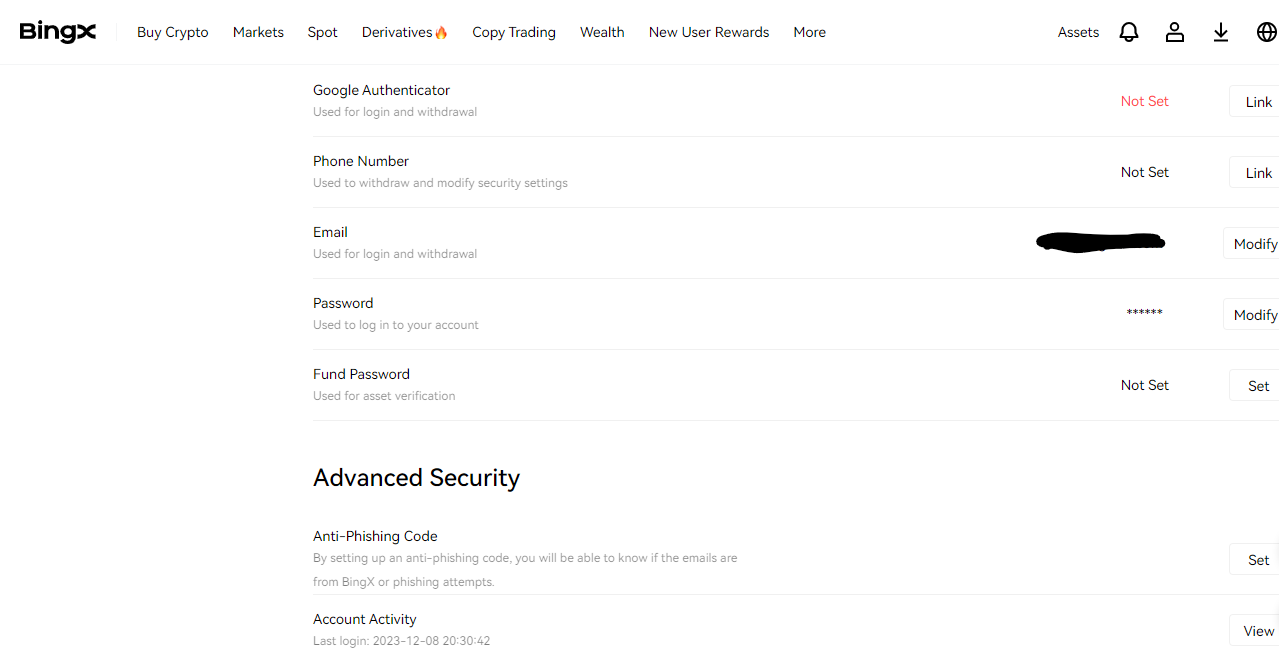Image resolution: width=1279 pixels, height=650 pixels.
Task: Open the notifications bell icon
Action: coord(1129,32)
